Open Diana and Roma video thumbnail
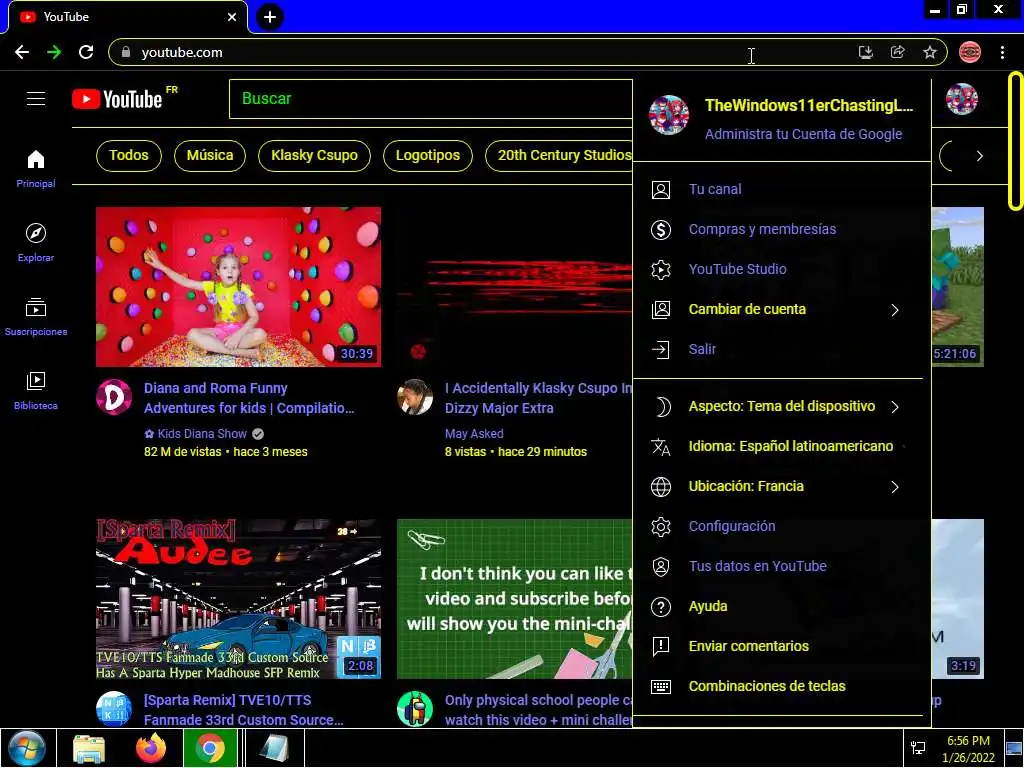Image resolution: width=1024 pixels, height=768 pixels. [x=238, y=287]
